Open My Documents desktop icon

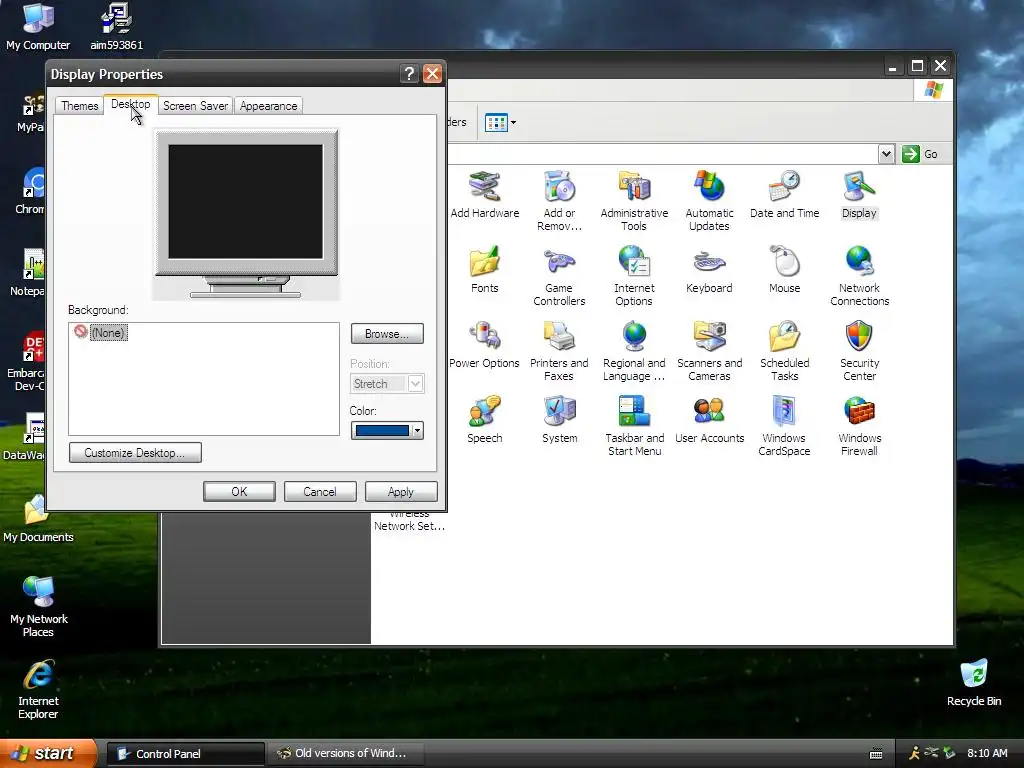38,519
